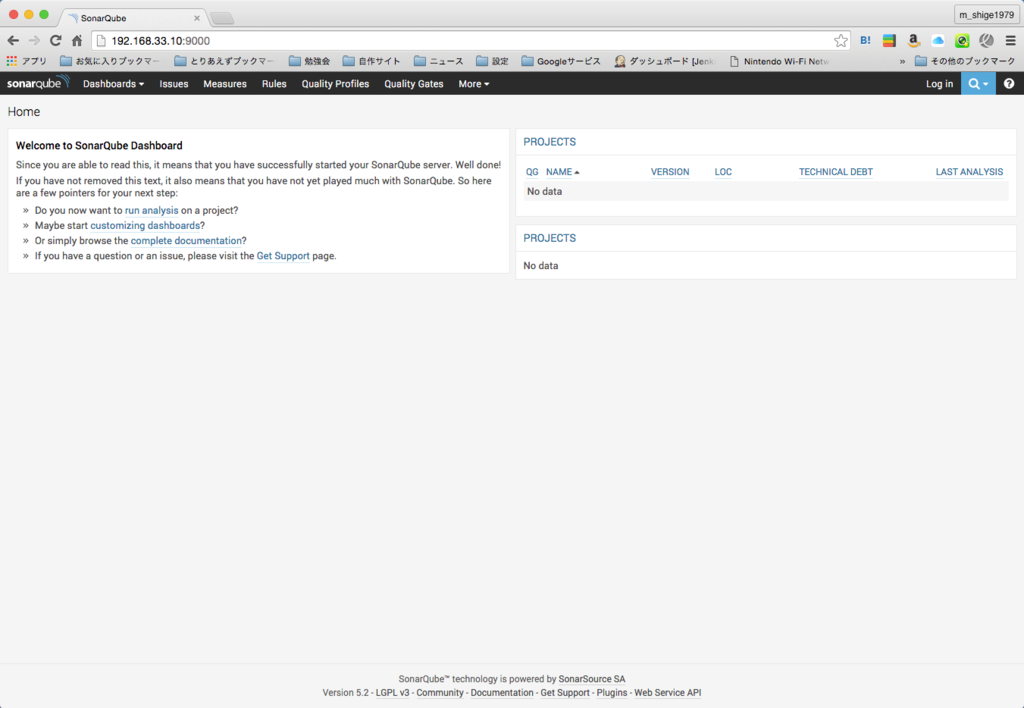Sort by TECHNICAL DEBT column
The image size is (1024, 708).
(836, 172)
